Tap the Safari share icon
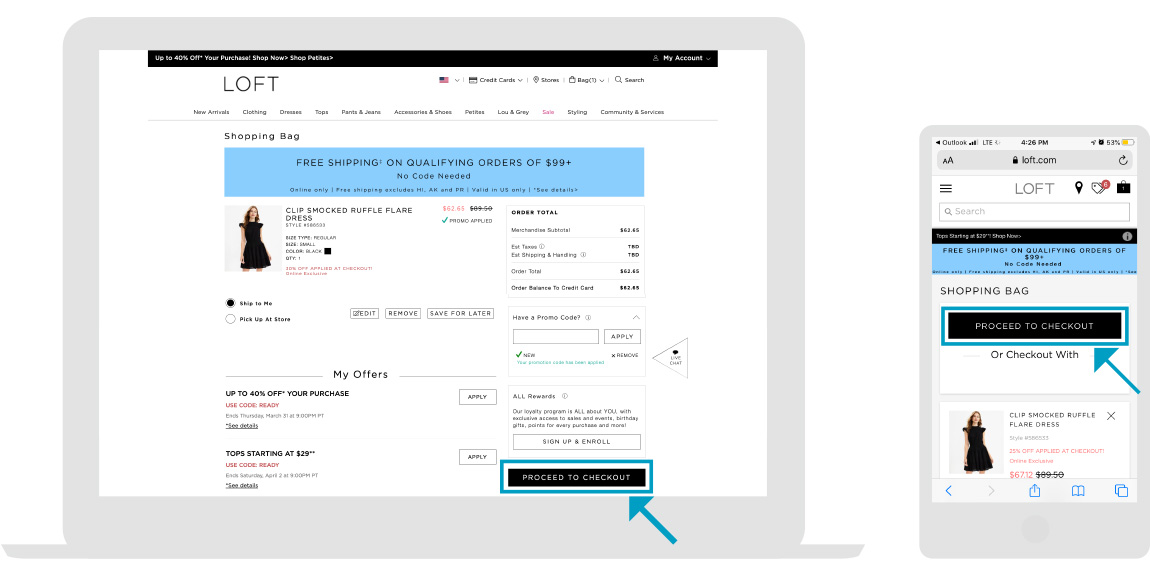Image resolution: width=1150 pixels, height=578 pixels. (1035, 490)
